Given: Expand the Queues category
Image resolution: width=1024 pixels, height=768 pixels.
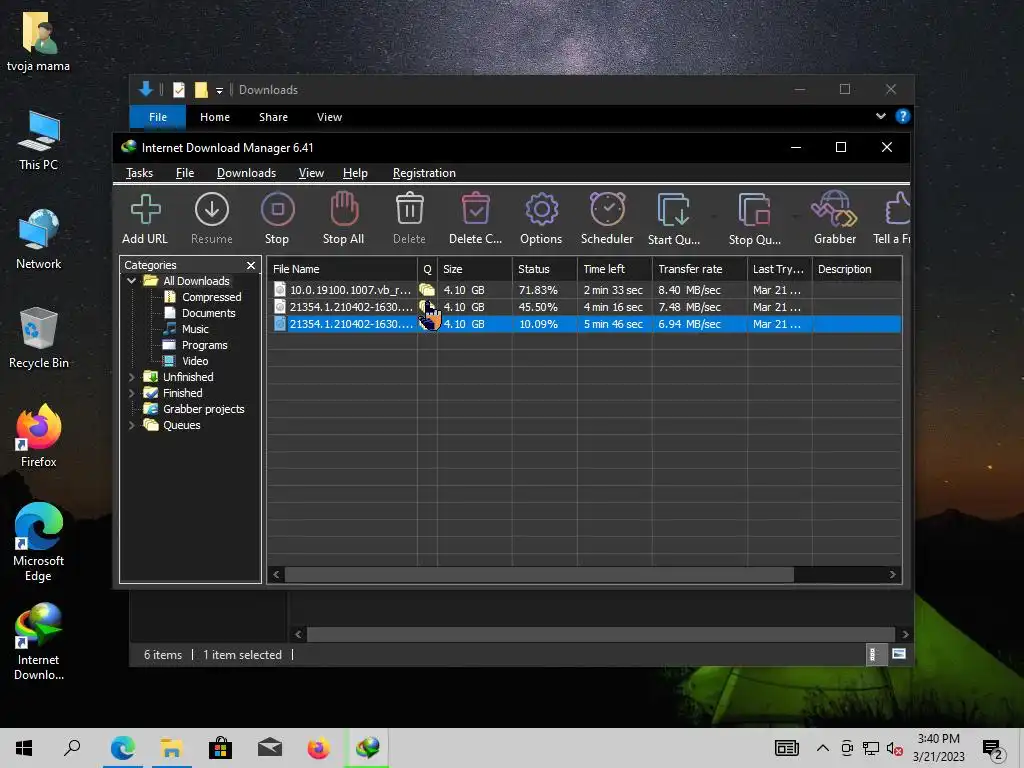Looking at the screenshot, I should pos(131,425).
